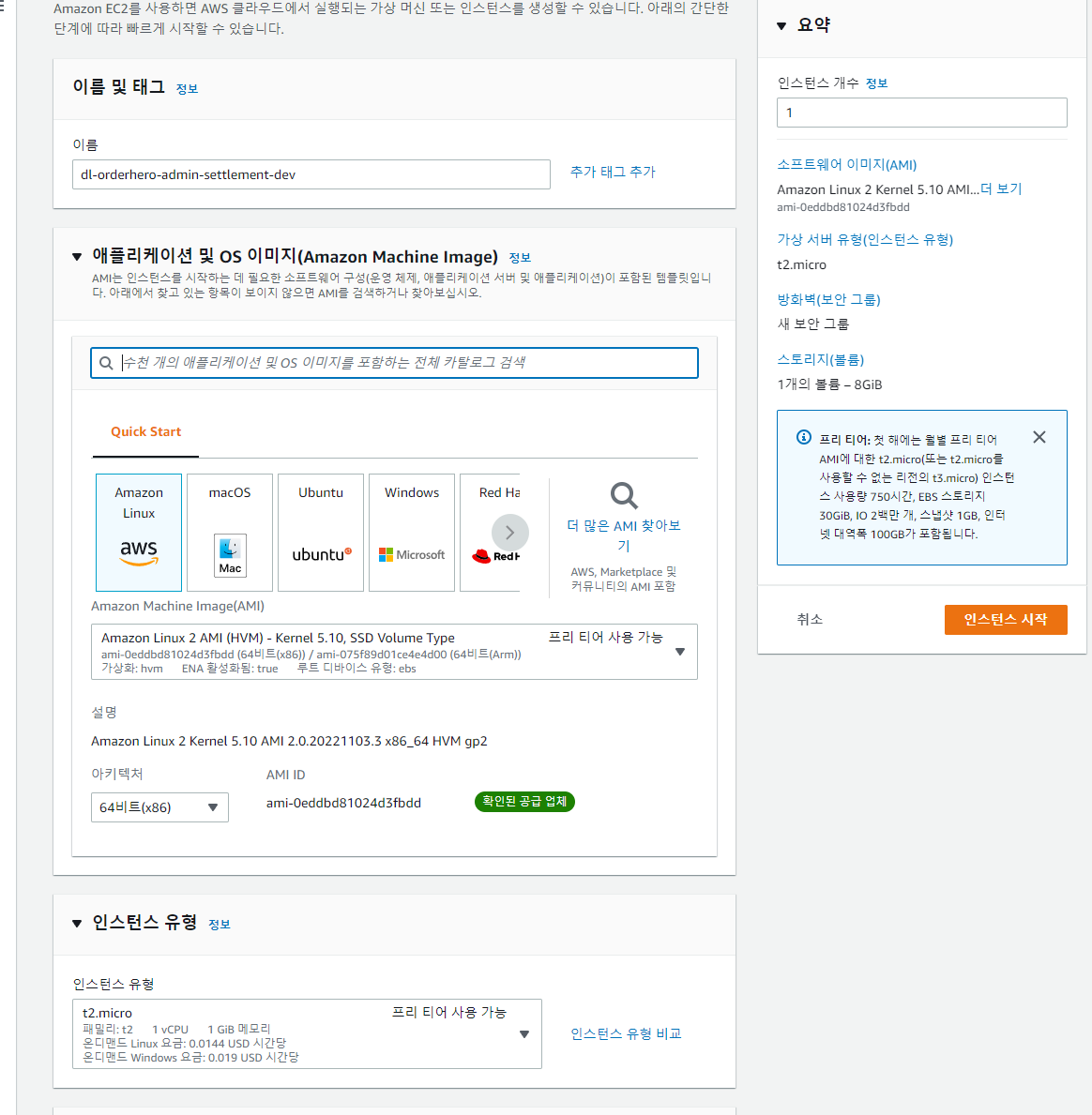This screenshot has width=1092, height=1115.
Task: Open the Quick Start tab
Action: (145, 431)
